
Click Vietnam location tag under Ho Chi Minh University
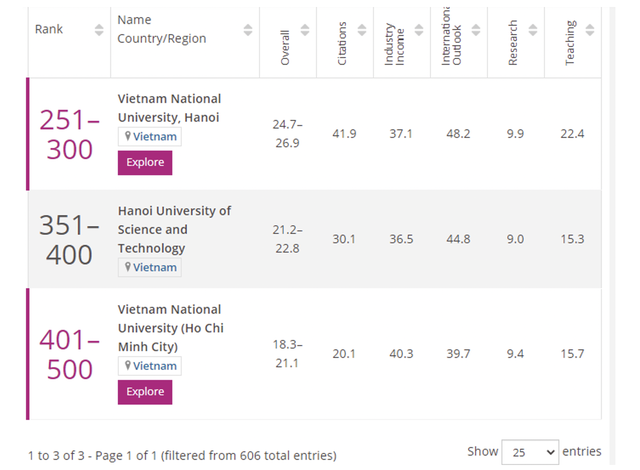pyautogui.click(x=151, y=366)
